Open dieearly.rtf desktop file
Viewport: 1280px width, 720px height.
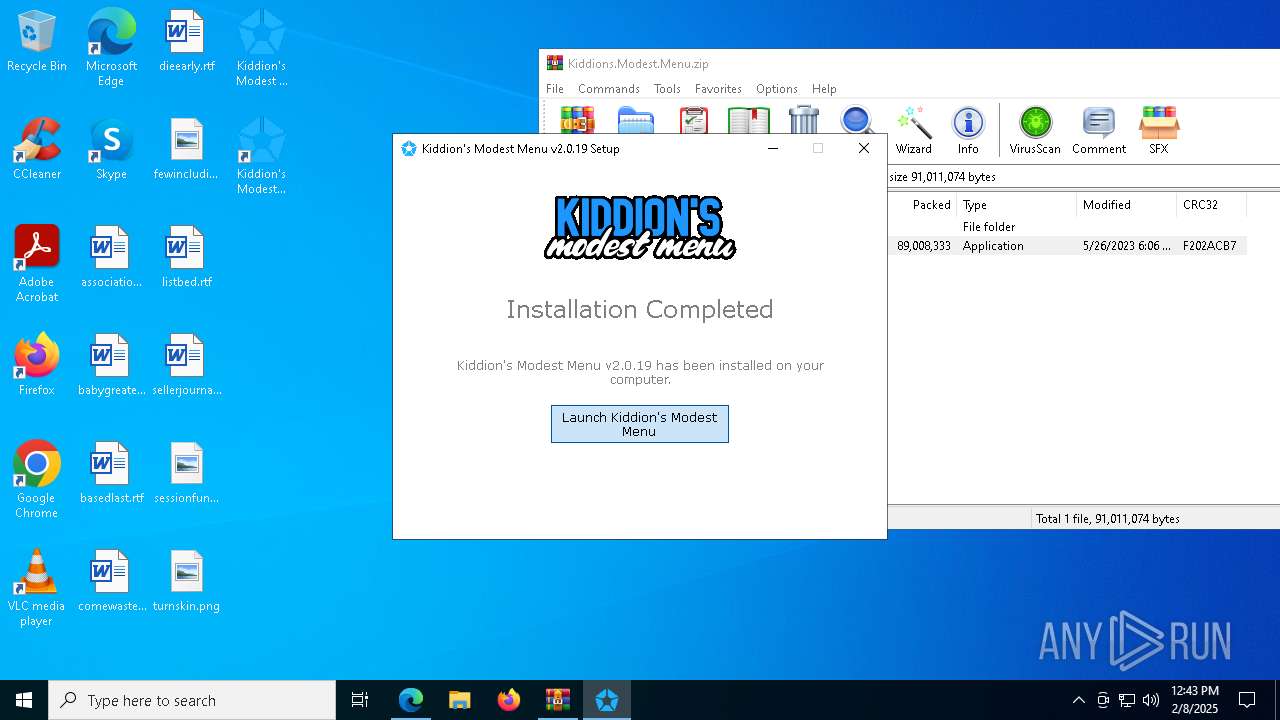tap(186, 42)
